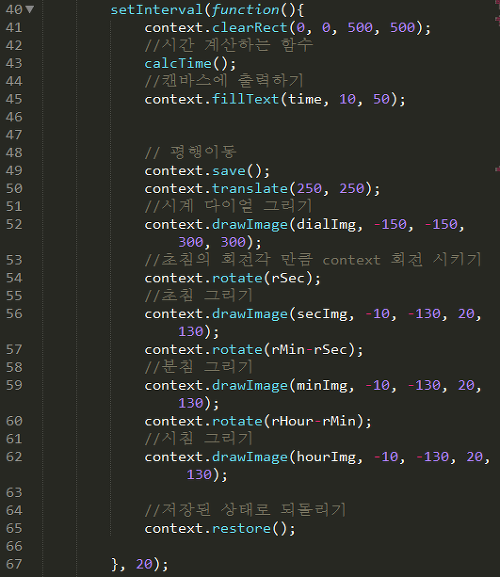Click the context.save() statement
Viewport: 500px width, 577px height.
pos(207,171)
